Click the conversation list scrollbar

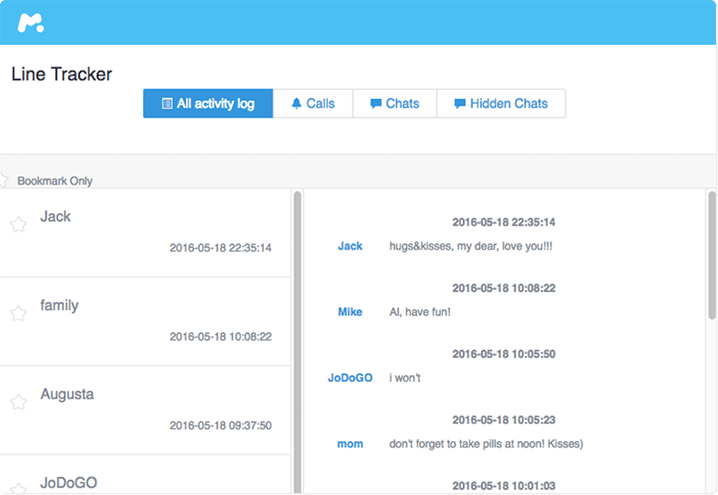pos(297,342)
